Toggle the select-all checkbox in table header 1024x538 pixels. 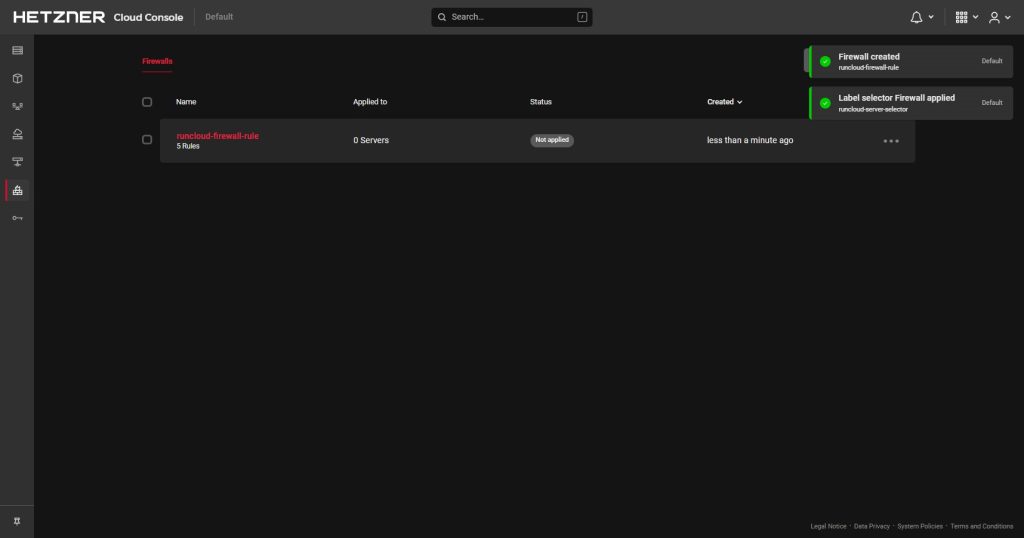pyautogui.click(x=147, y=102)
